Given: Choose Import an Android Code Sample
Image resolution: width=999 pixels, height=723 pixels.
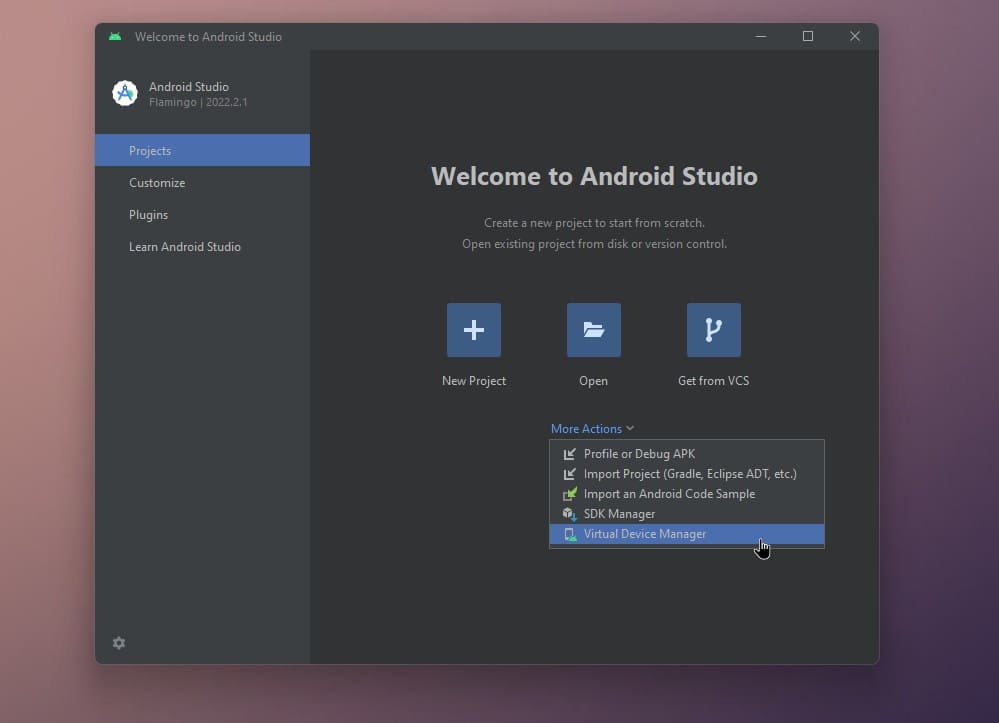Looking at the screenshot, I should tap(687, 494).
